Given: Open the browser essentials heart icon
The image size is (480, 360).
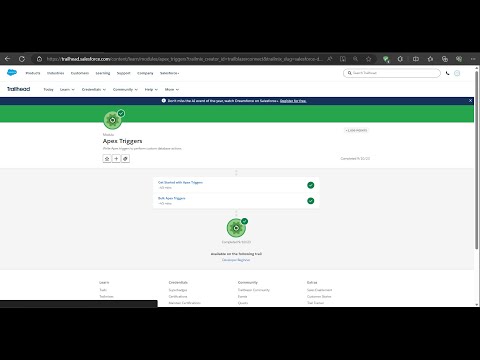Looking at the screenshot, I should tap(459, 59).
